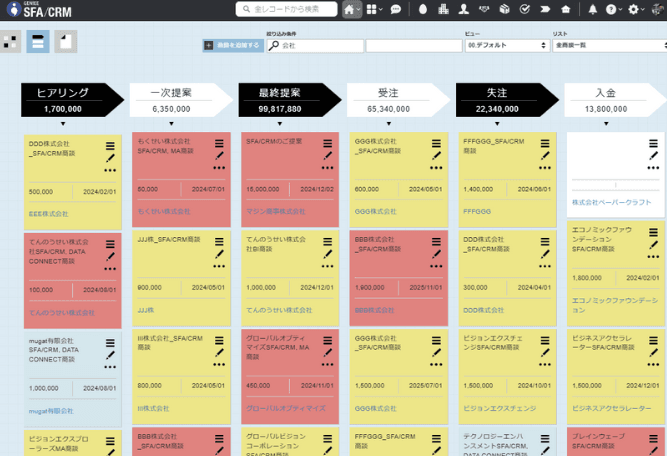This screenshot has height=456, width=667.
Task: Click the small house icon beside the tag icon
Action: coord(566,9)
